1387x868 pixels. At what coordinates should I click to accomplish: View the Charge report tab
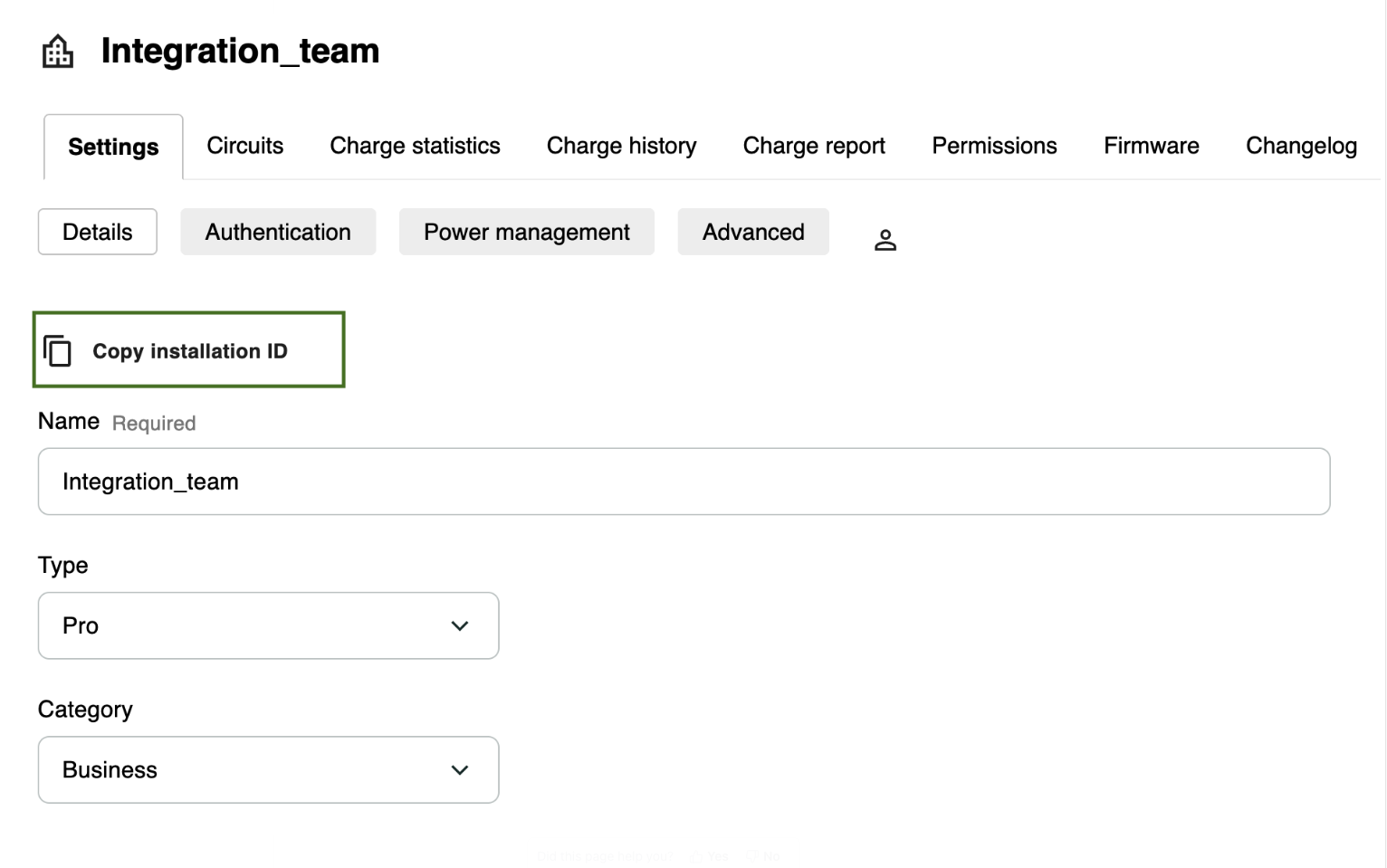click(814, 146)
